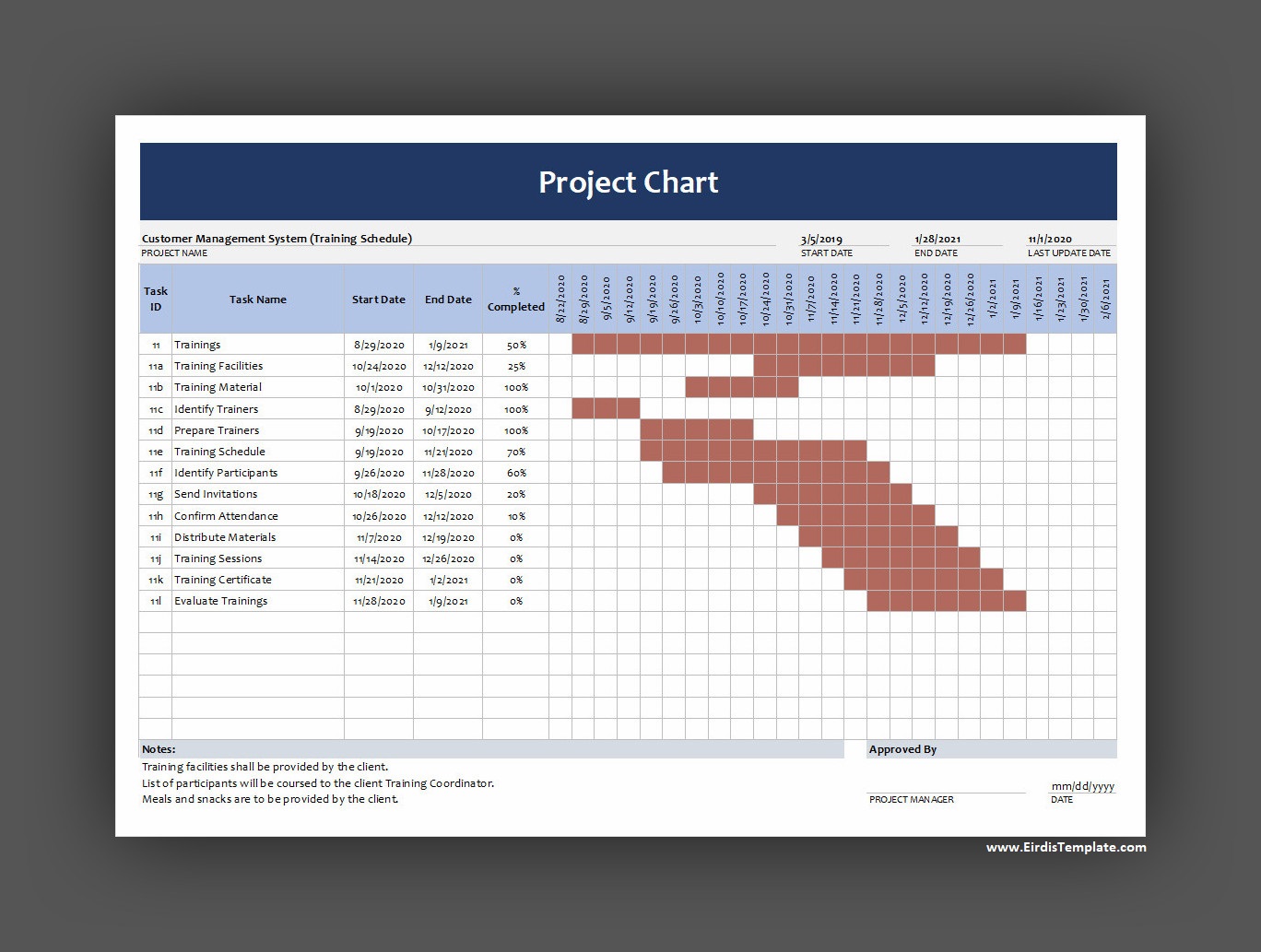
Task: Click the End Date value 1/28/2021
Action: click(x=934, y=240)
